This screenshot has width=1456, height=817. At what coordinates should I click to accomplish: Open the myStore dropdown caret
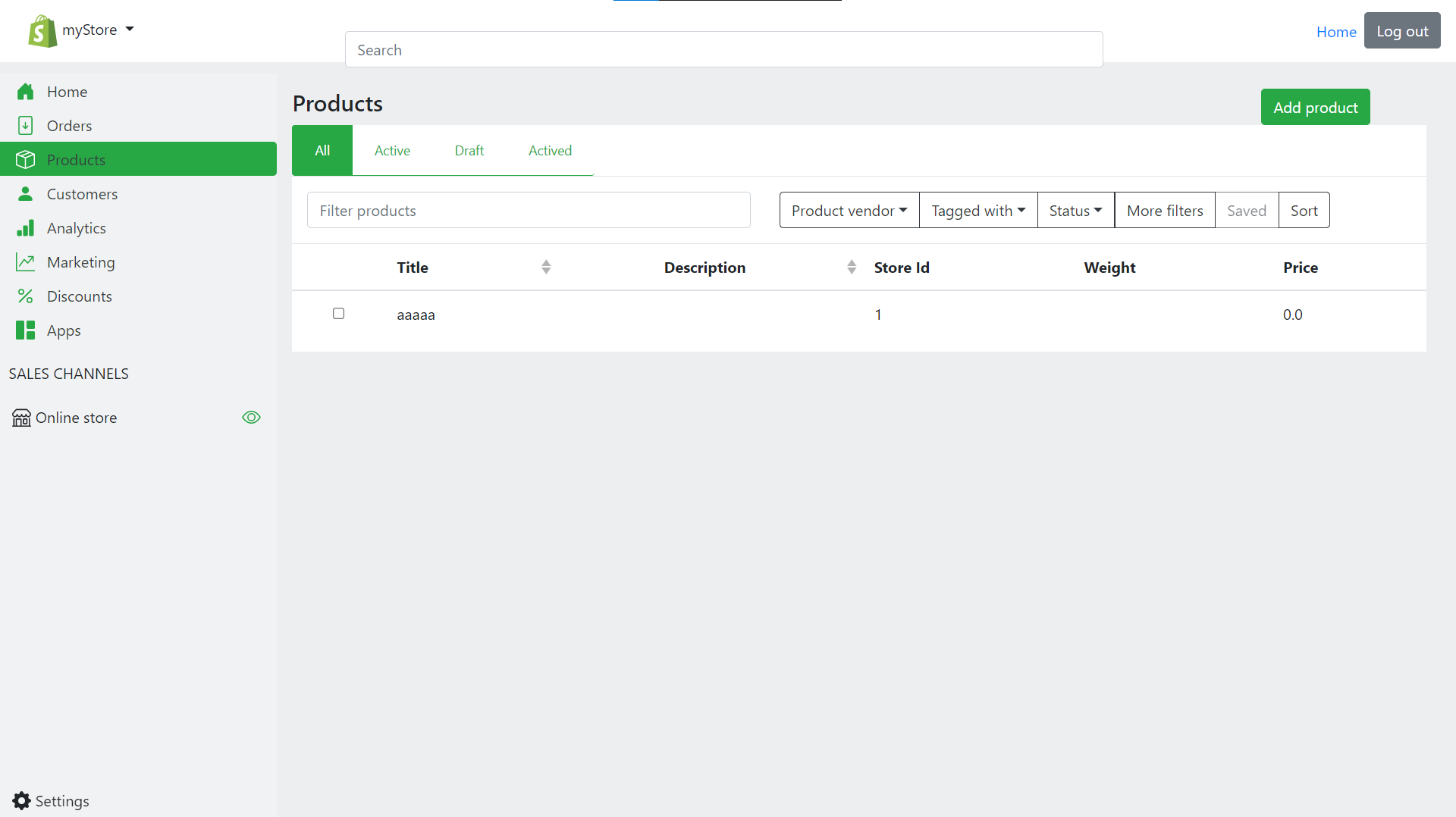pos(130,30)
